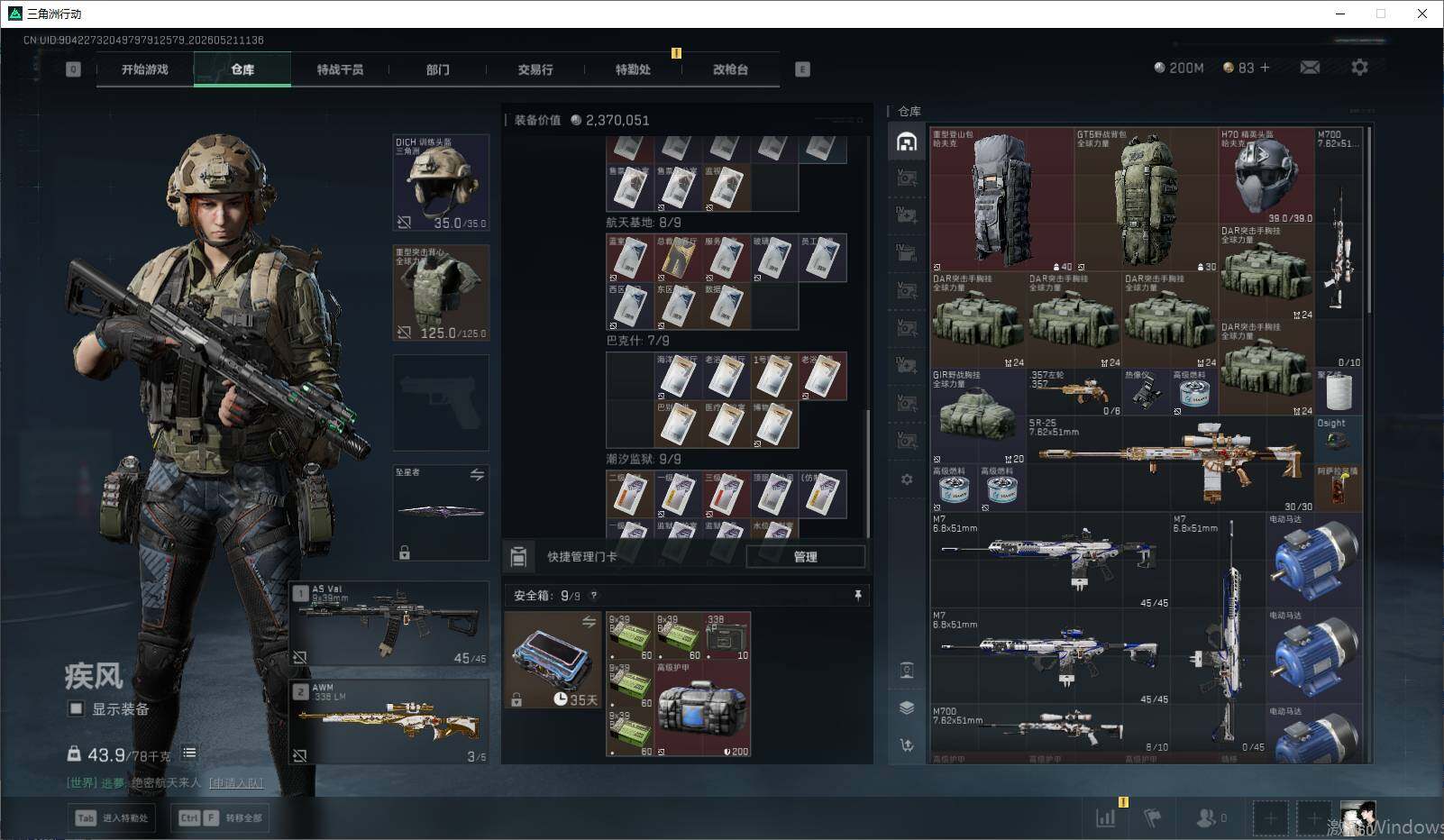Click the player avatar in bottom right
Screen dimensions: 1444x840
pos(1358,817)
